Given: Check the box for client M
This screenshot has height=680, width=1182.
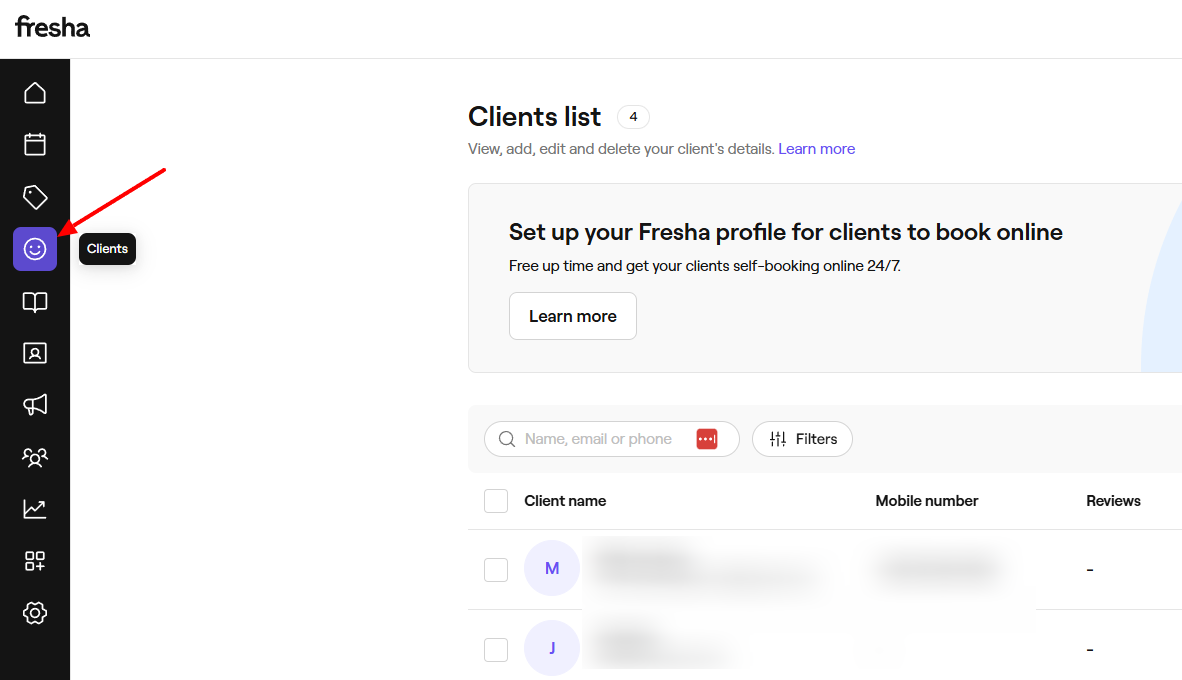Looking at the screenshot, I should pos(496,569).
